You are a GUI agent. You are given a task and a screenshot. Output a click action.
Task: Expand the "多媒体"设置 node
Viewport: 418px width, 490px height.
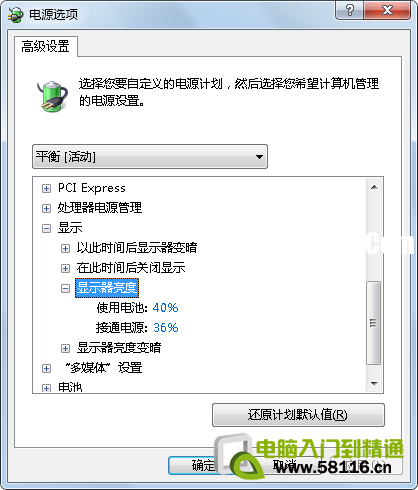[46, 368]
